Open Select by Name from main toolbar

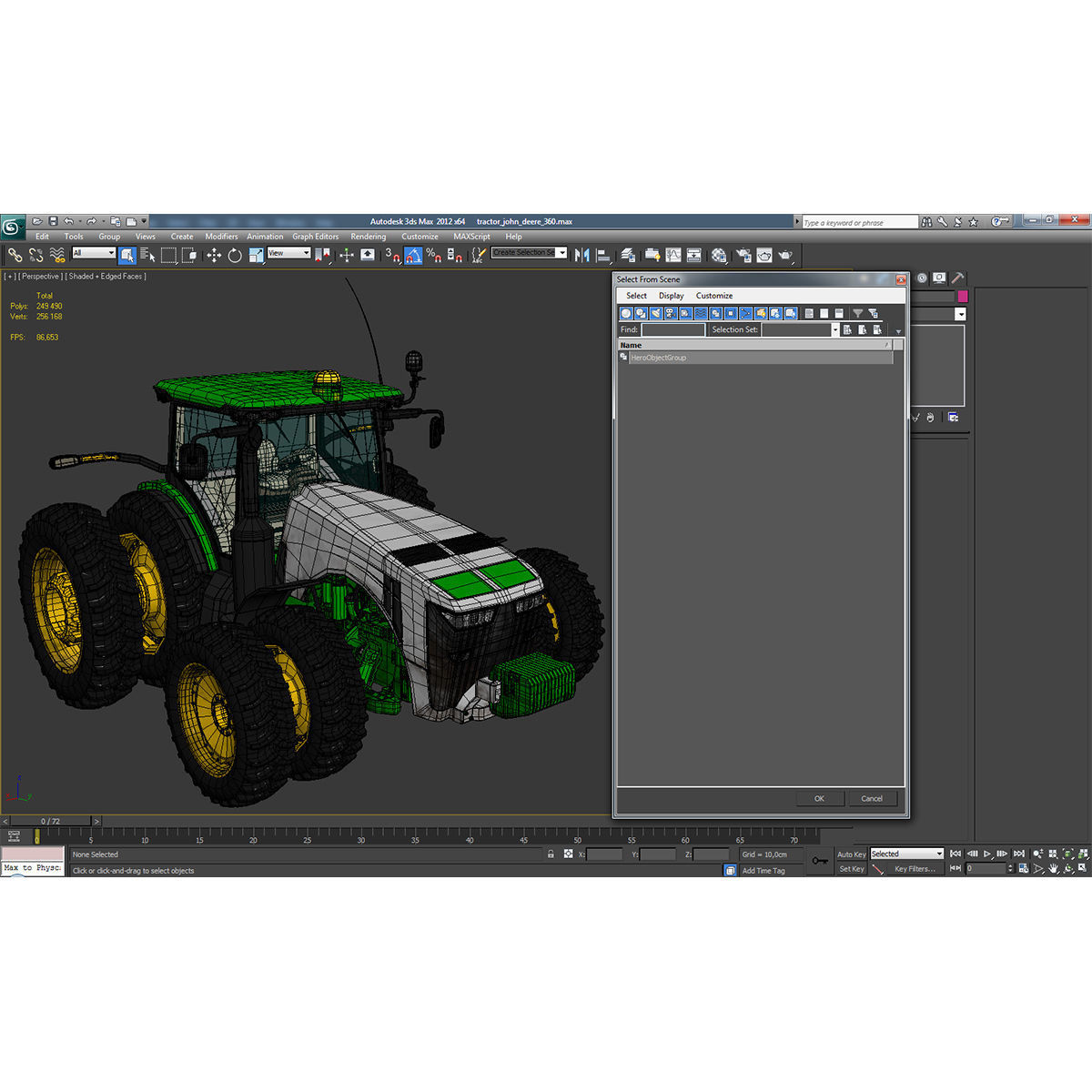tap(147, 256)
